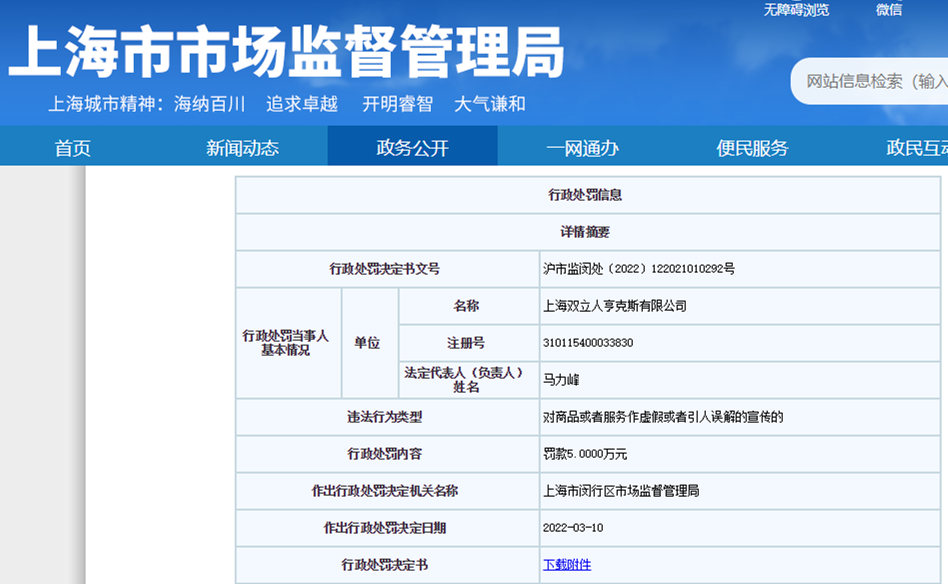Switch to 便民服务 section
The height and width of the screenshot is (584, 948).
point(752,148)
